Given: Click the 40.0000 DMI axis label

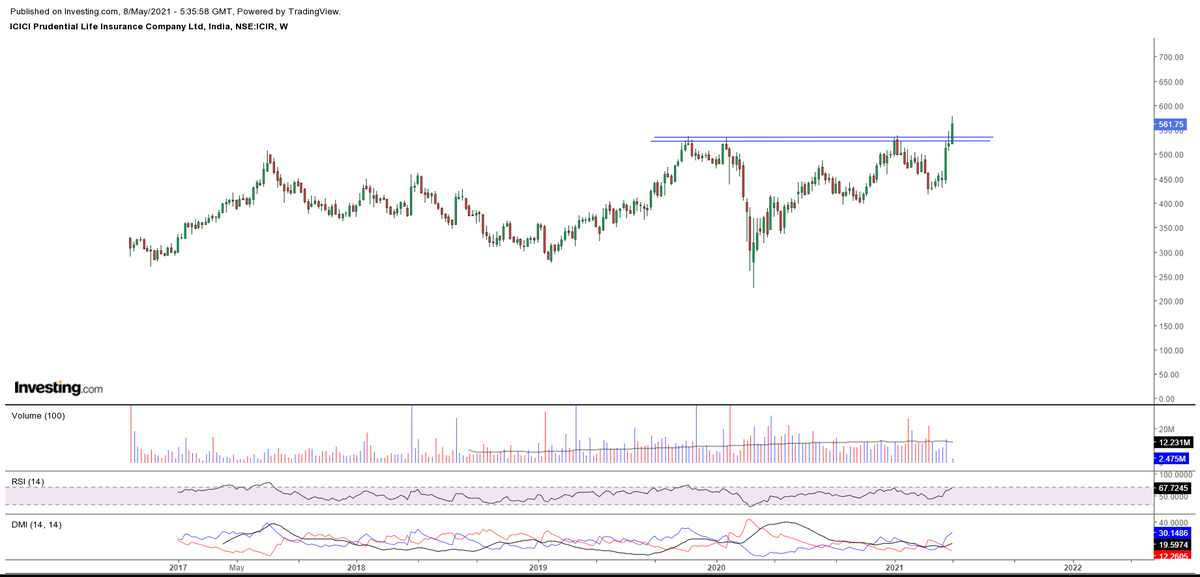Looking at the screenshot, I should (1172, 522).
